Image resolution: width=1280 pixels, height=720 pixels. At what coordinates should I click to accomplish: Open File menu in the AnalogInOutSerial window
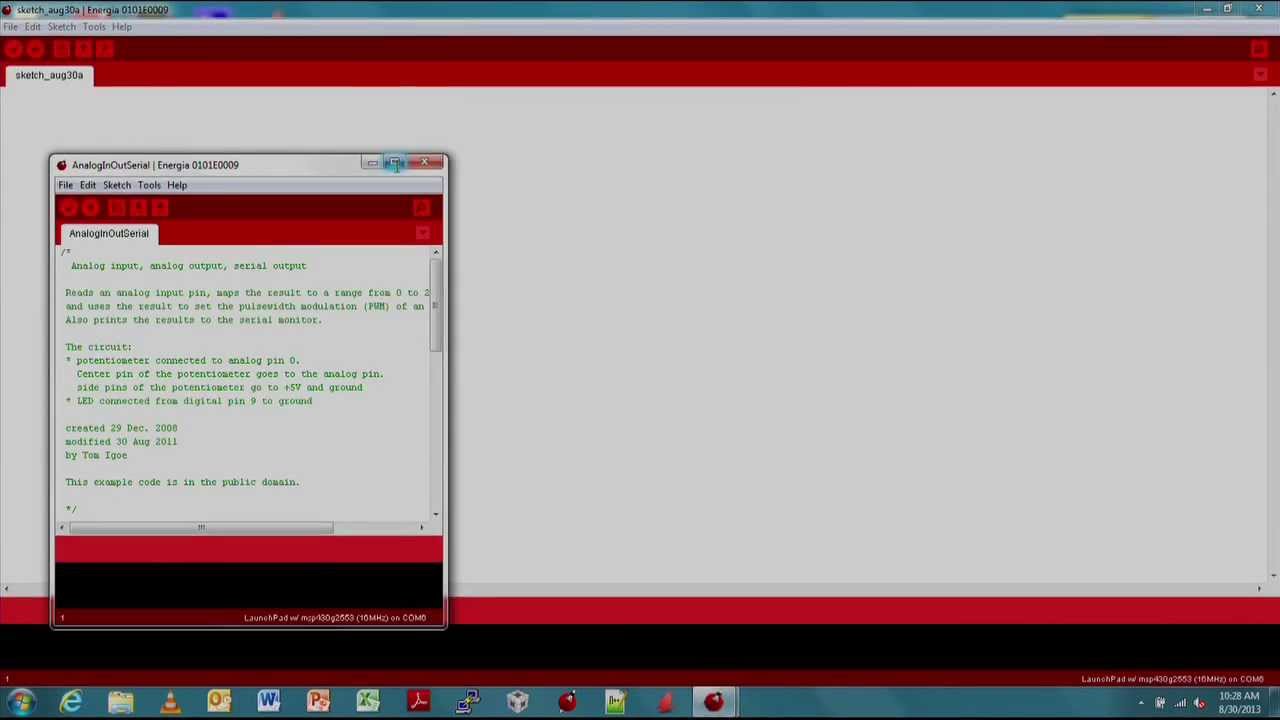click(x=65, y=185)
